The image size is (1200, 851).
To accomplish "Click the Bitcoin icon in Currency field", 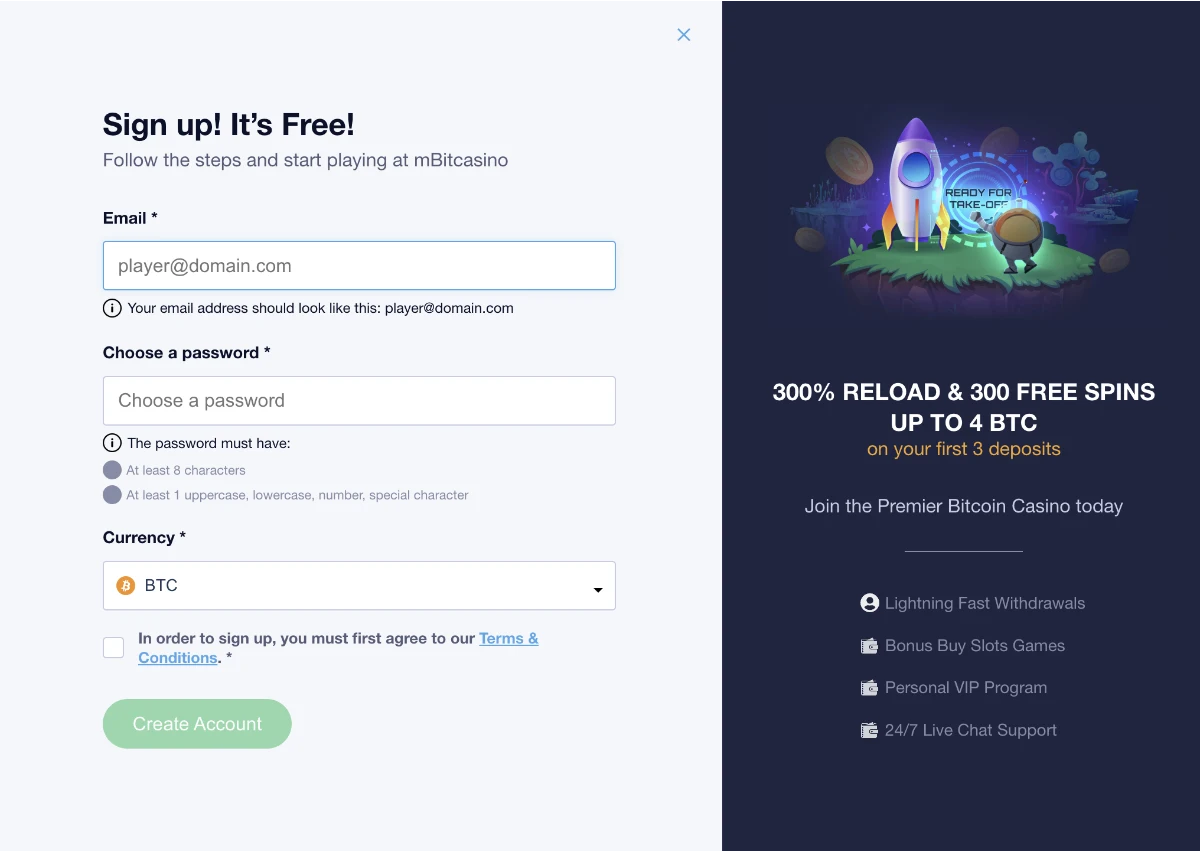I will [x=126, y=586].
